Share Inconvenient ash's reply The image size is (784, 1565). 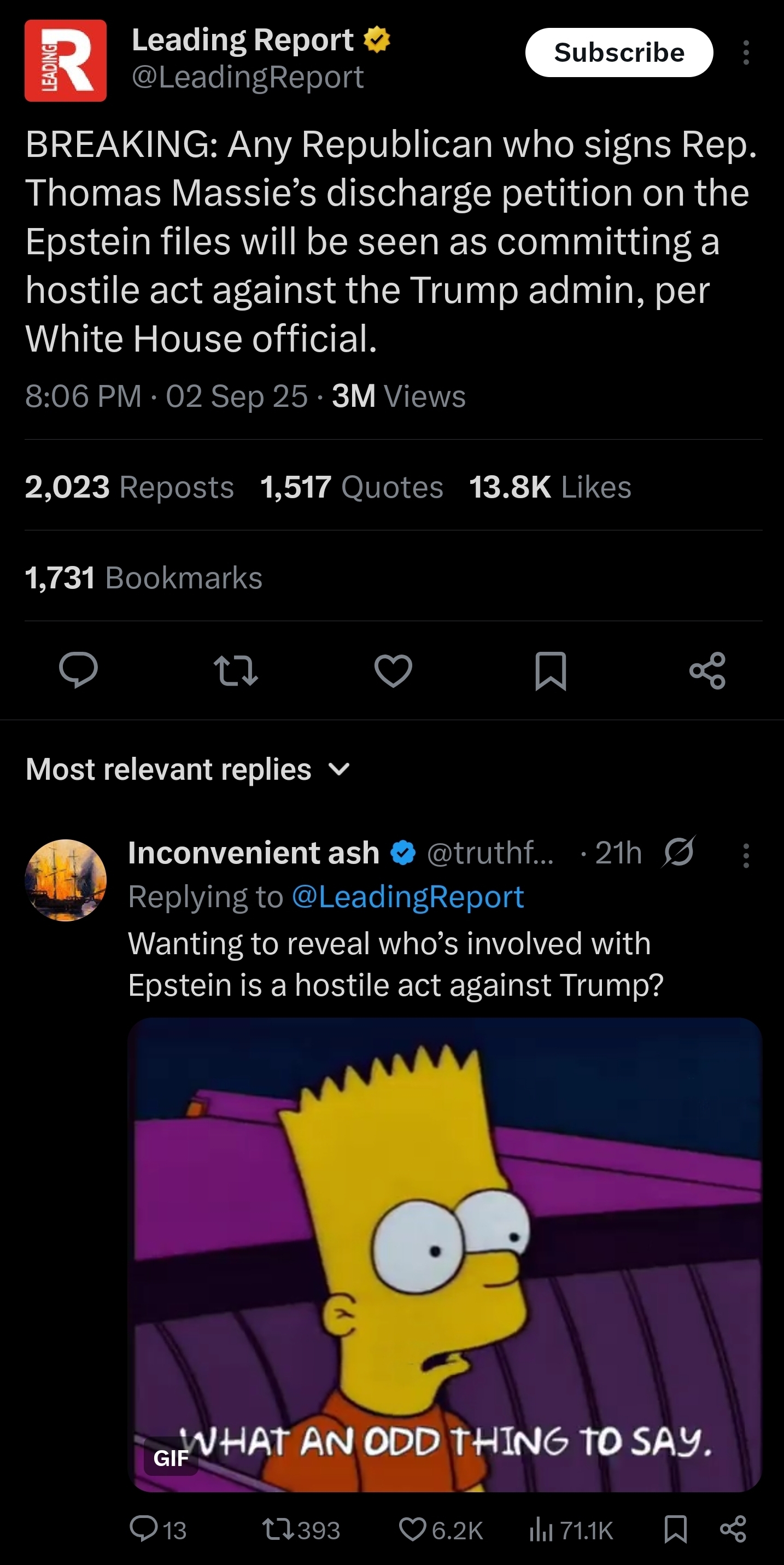(733, 1529)
